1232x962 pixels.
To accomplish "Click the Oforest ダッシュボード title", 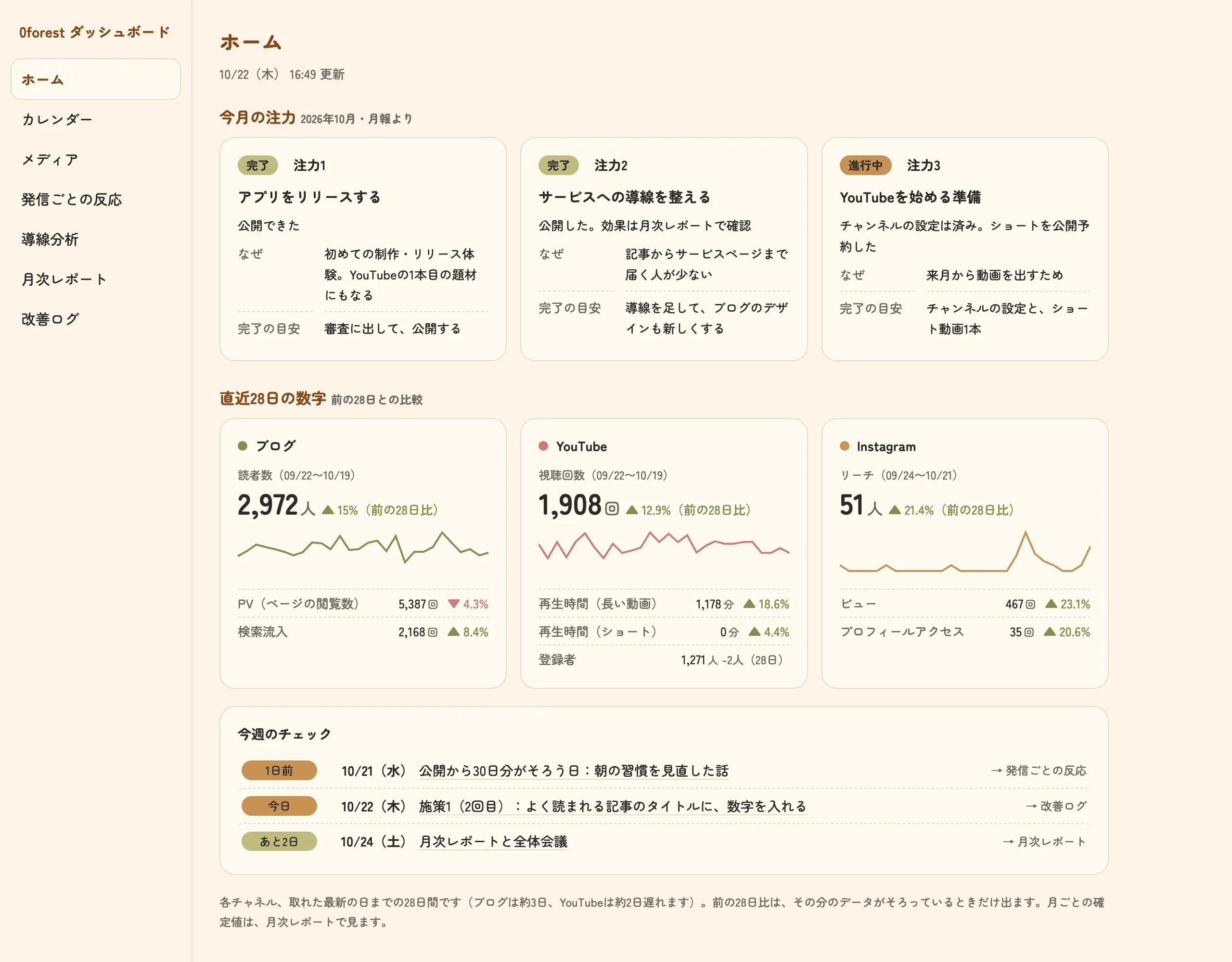I will point(94,32).
